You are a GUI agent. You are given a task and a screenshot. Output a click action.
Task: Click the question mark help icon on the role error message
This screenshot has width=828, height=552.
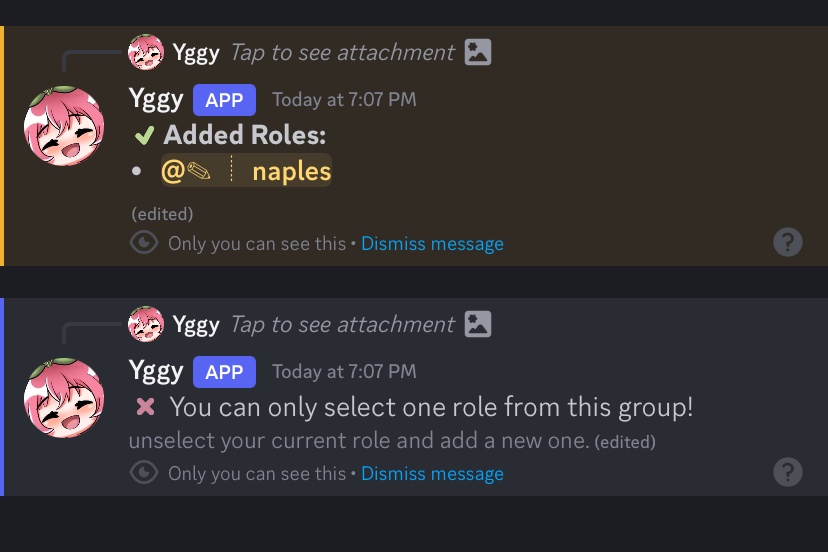tap(788, 472)
